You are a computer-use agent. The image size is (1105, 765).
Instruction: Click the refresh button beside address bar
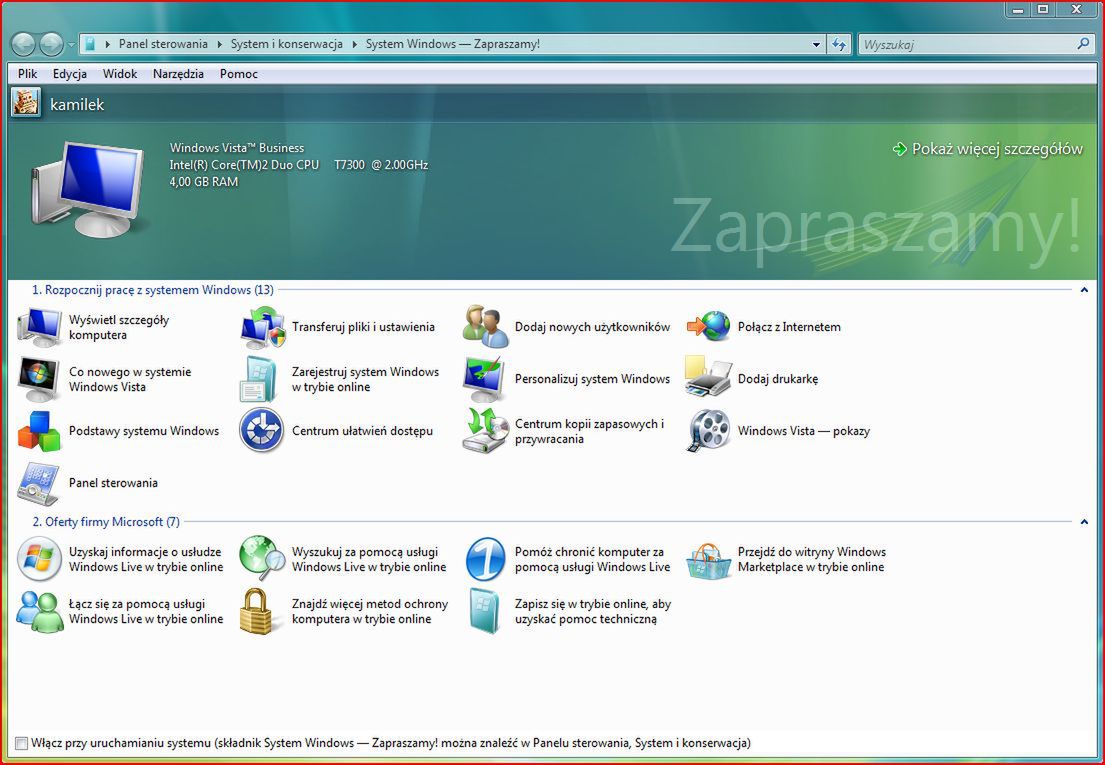(x=839, y=44)
